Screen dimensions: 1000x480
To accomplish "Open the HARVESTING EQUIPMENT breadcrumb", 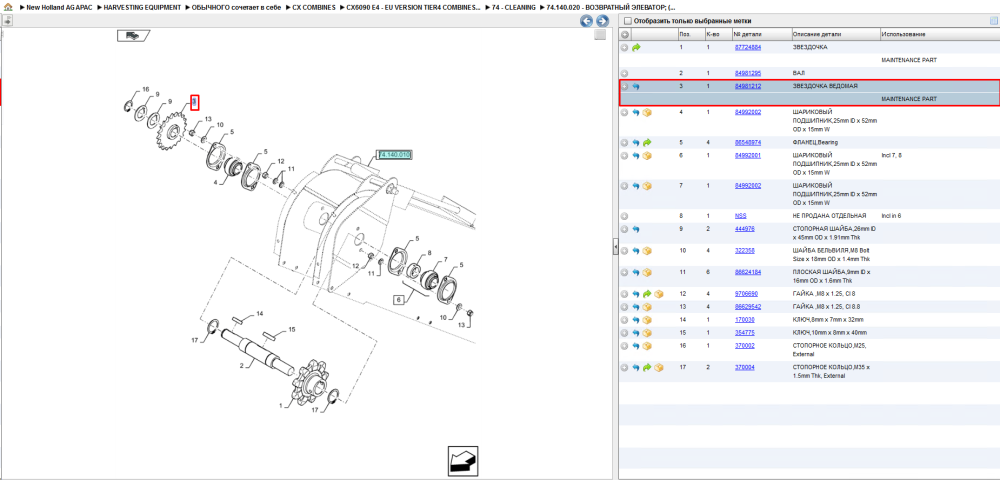I will tap(140, 7).
